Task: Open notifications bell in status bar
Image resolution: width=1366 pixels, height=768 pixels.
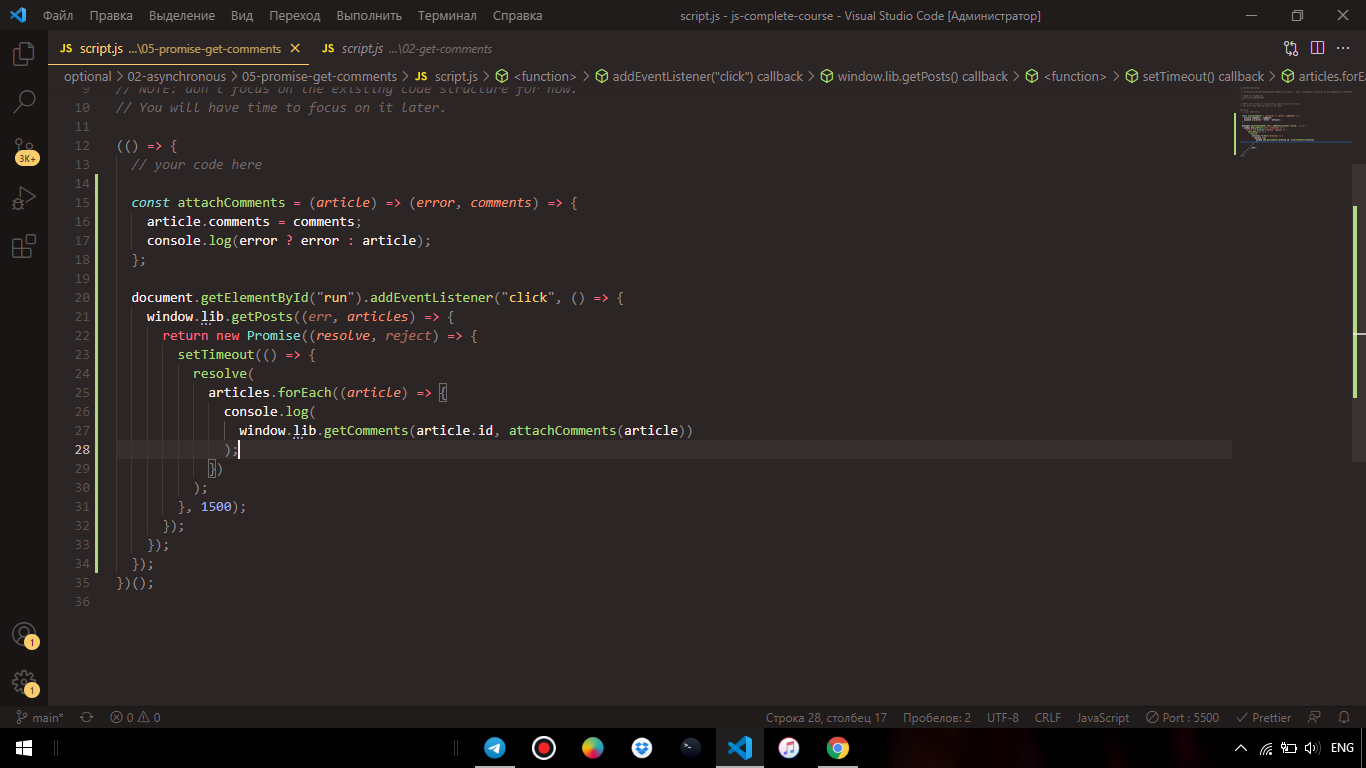Action: [1344, 718]
